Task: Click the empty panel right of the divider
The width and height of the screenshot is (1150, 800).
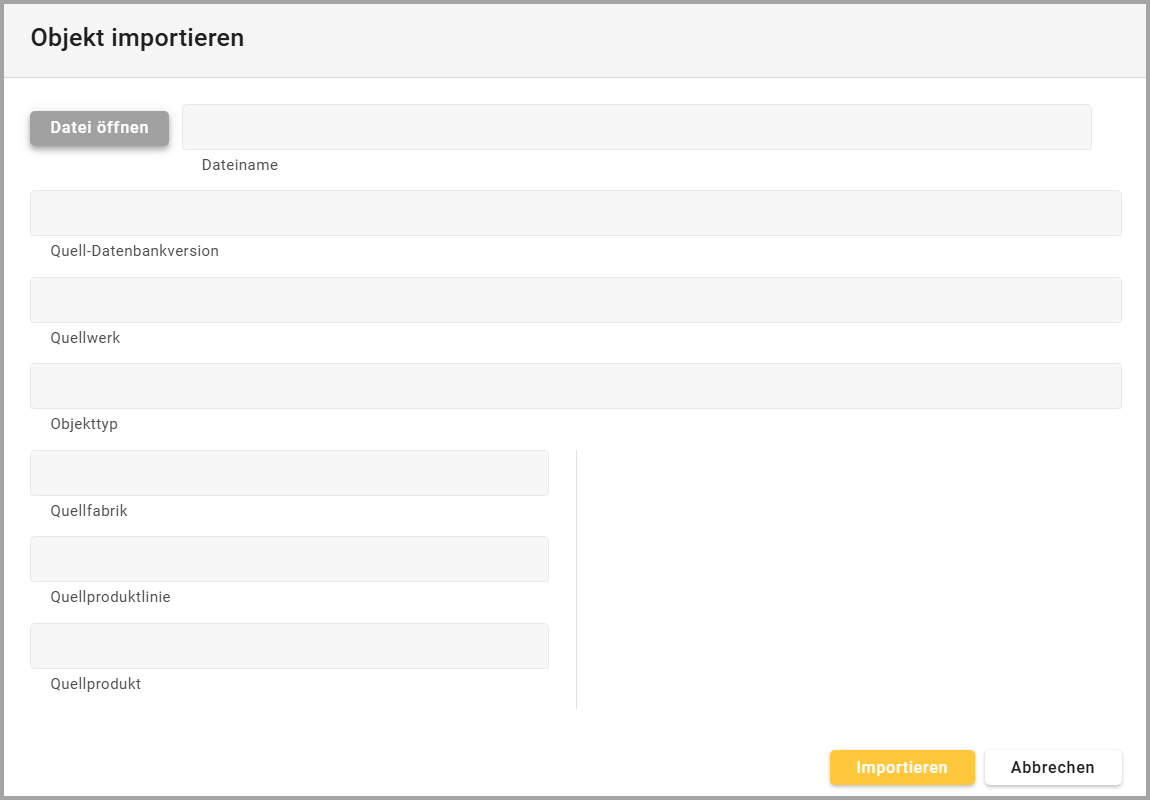Action: coord(850,579)
